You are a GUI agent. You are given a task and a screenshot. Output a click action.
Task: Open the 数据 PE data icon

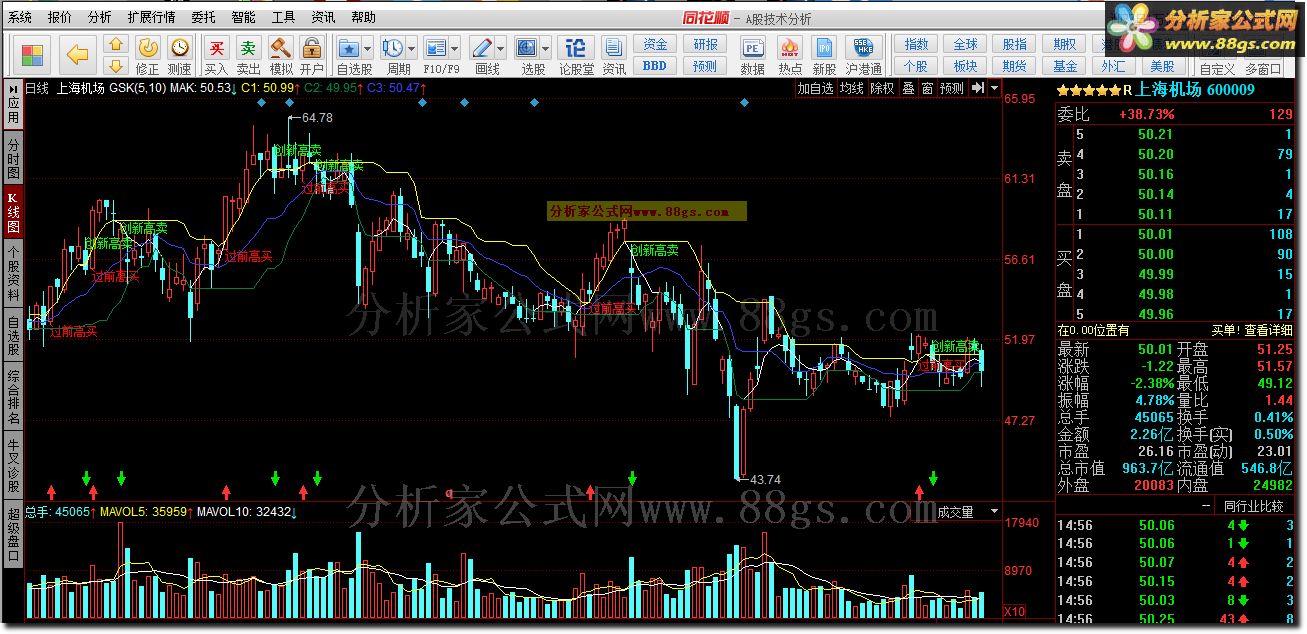[752, 55]
